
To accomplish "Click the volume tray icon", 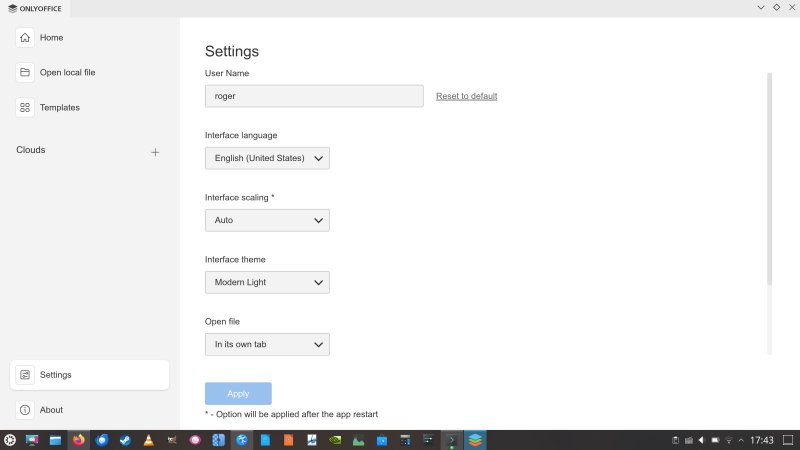I will [x=702, y=440].
